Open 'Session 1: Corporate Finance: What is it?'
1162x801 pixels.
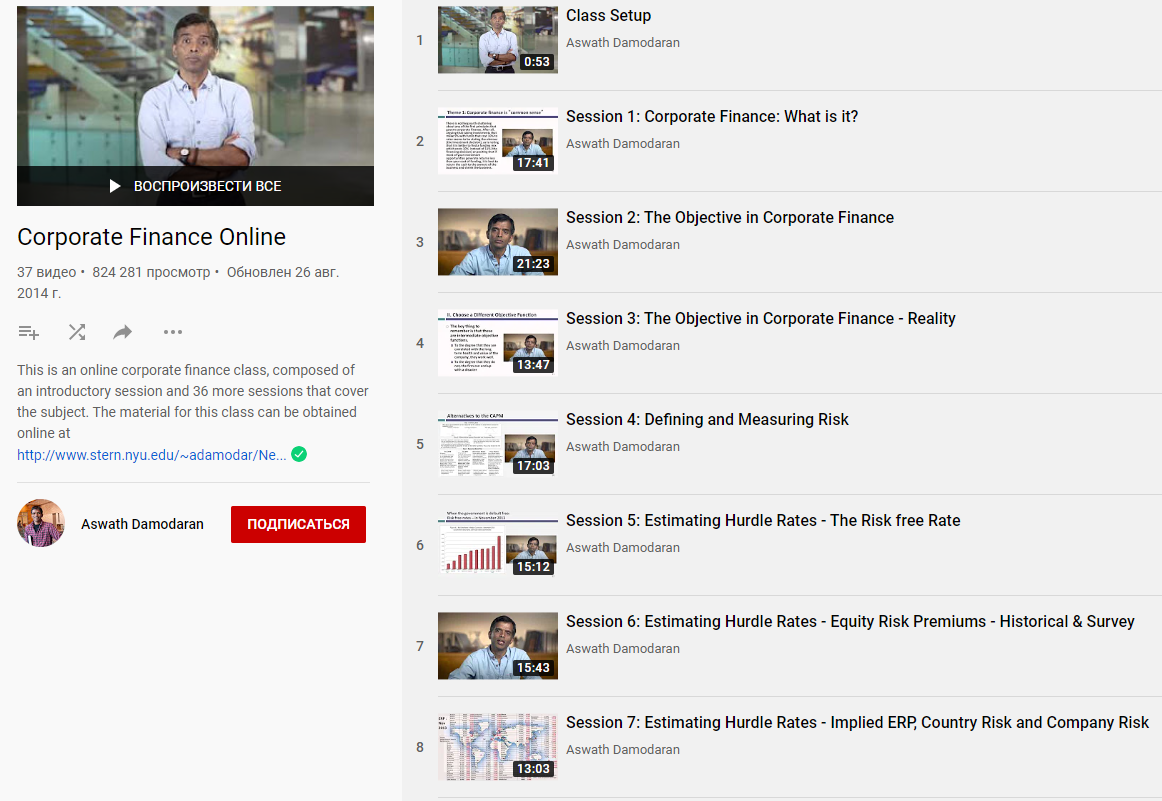click(712, 116)
